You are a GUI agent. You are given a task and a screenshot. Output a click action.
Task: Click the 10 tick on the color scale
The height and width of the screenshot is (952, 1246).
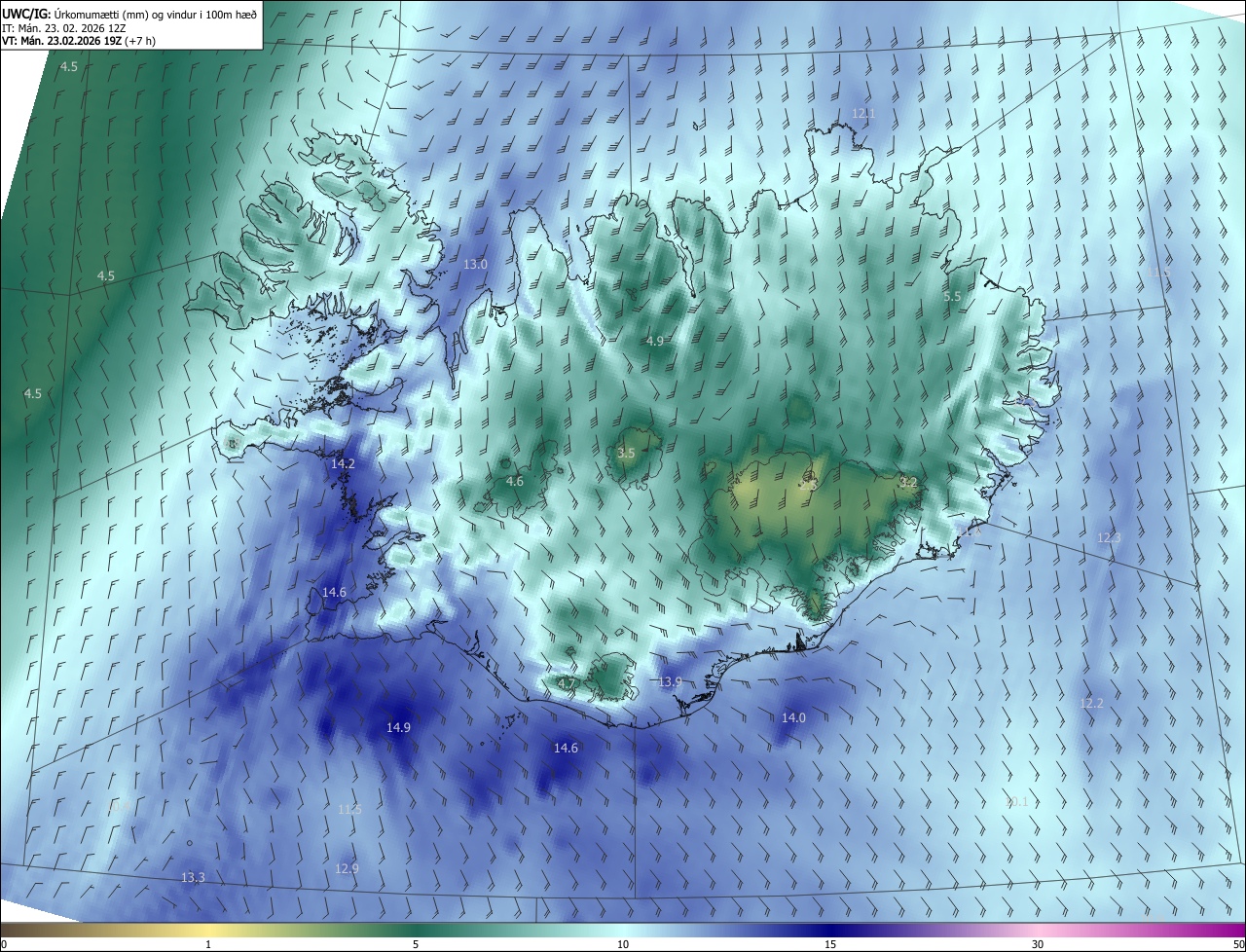pyautogui.click(x=623, y=944)
